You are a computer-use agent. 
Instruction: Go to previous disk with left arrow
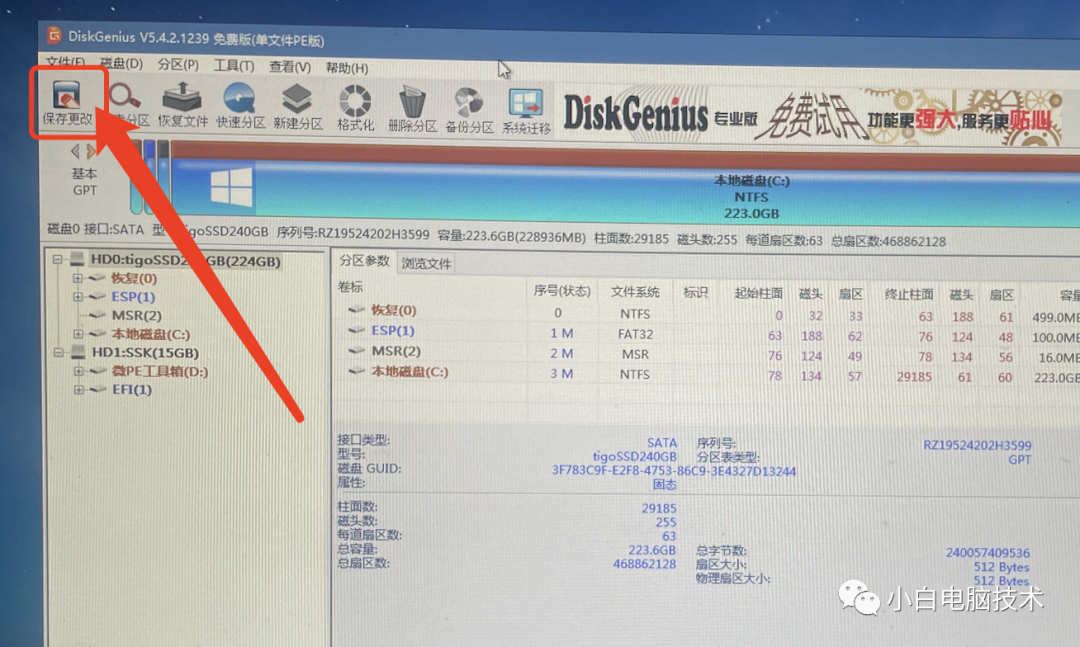[x=74, y=151]
